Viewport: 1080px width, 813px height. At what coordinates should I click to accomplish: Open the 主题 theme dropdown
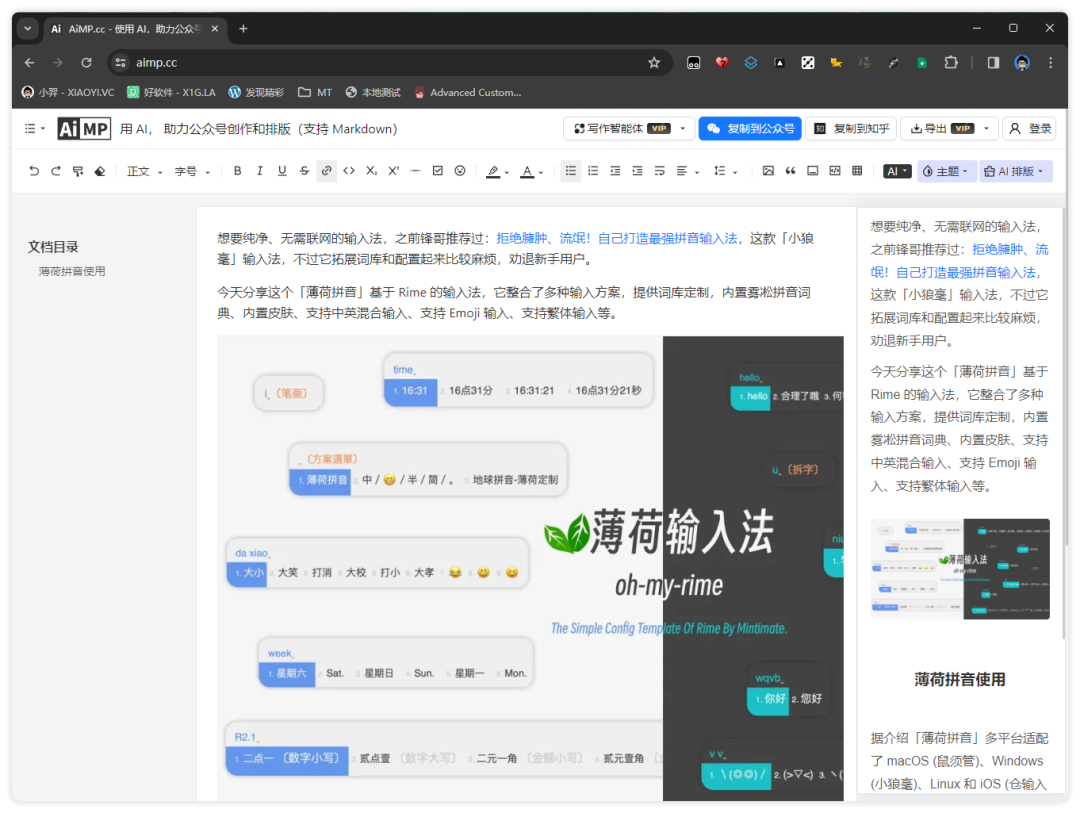coord(945,171)
